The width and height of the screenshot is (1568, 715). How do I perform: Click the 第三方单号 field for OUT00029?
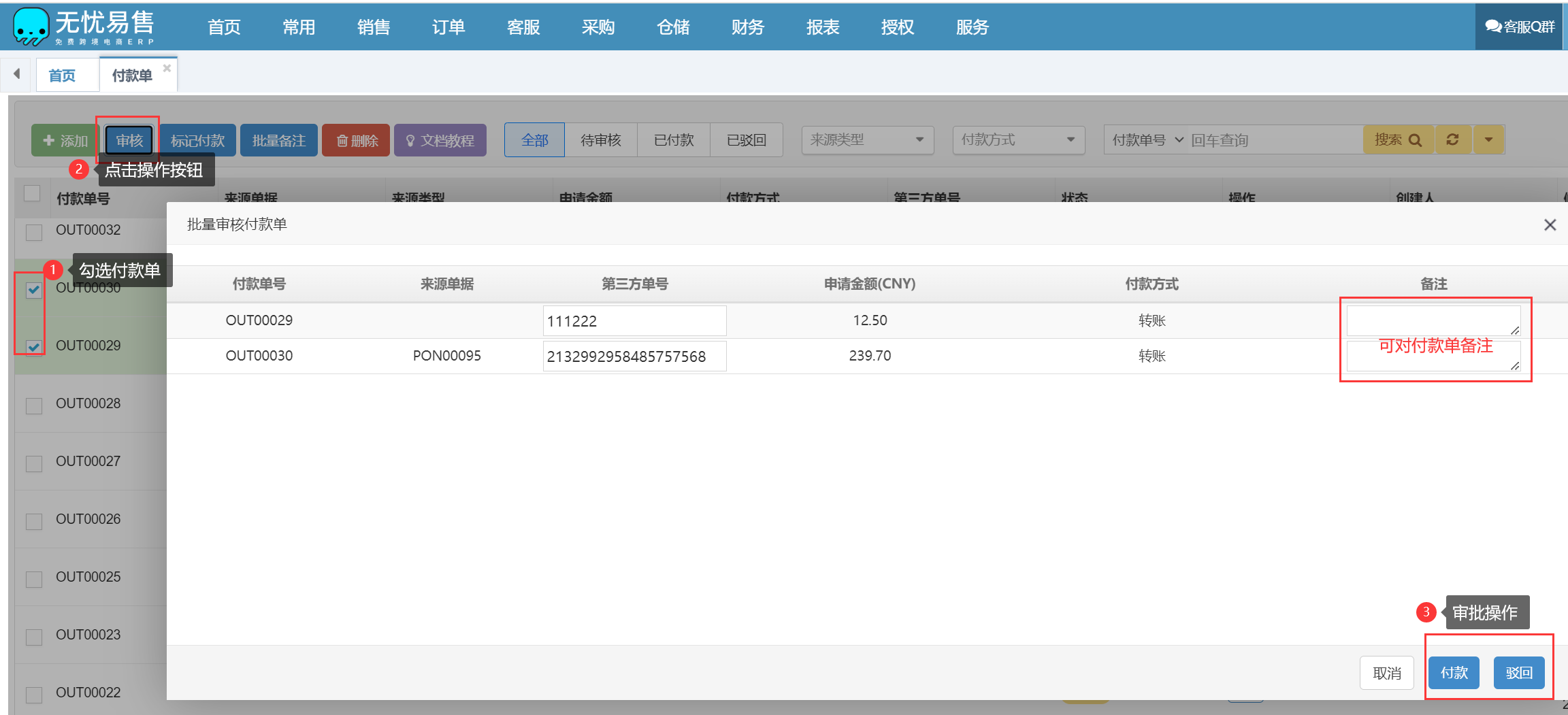pos(634,320)
